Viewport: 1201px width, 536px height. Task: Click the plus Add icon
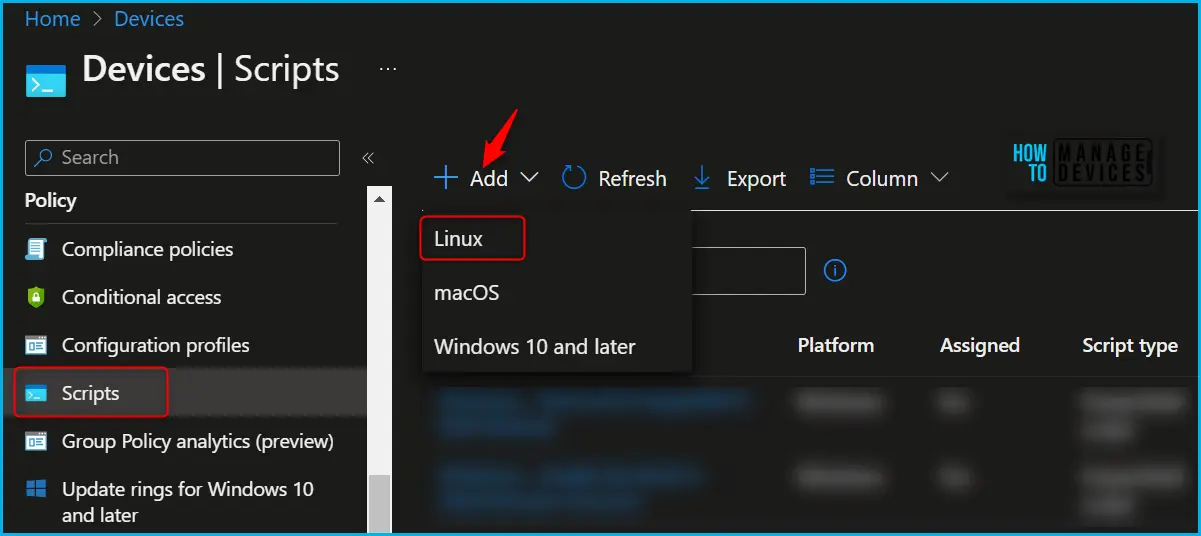pyautogui.click(x=445, y=178)
